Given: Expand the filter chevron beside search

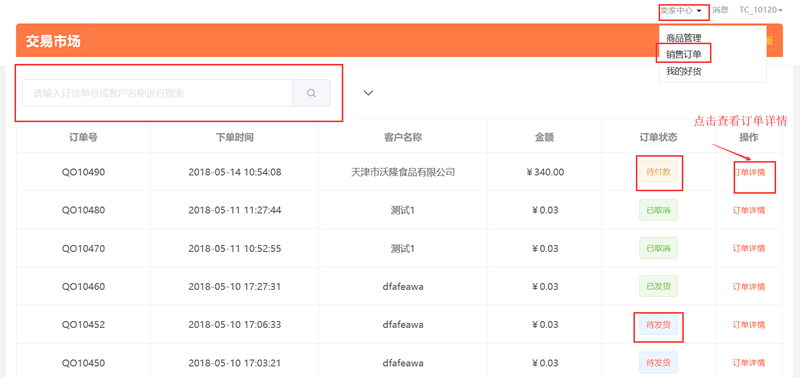Looking at the screenshot, I should tap(368, 93).
